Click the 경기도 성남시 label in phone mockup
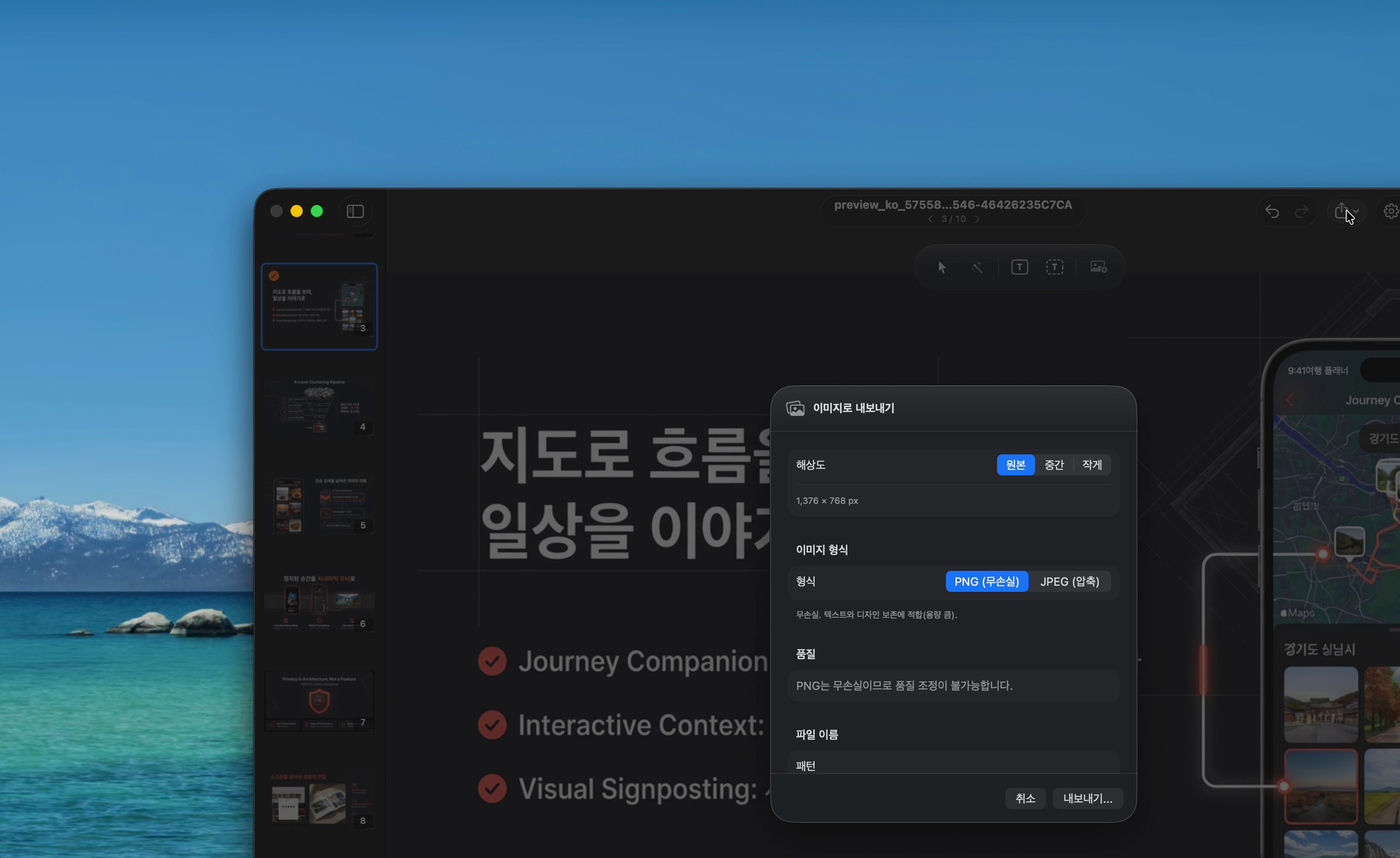The image size is (1400, 858). (x=1319, y=649)
